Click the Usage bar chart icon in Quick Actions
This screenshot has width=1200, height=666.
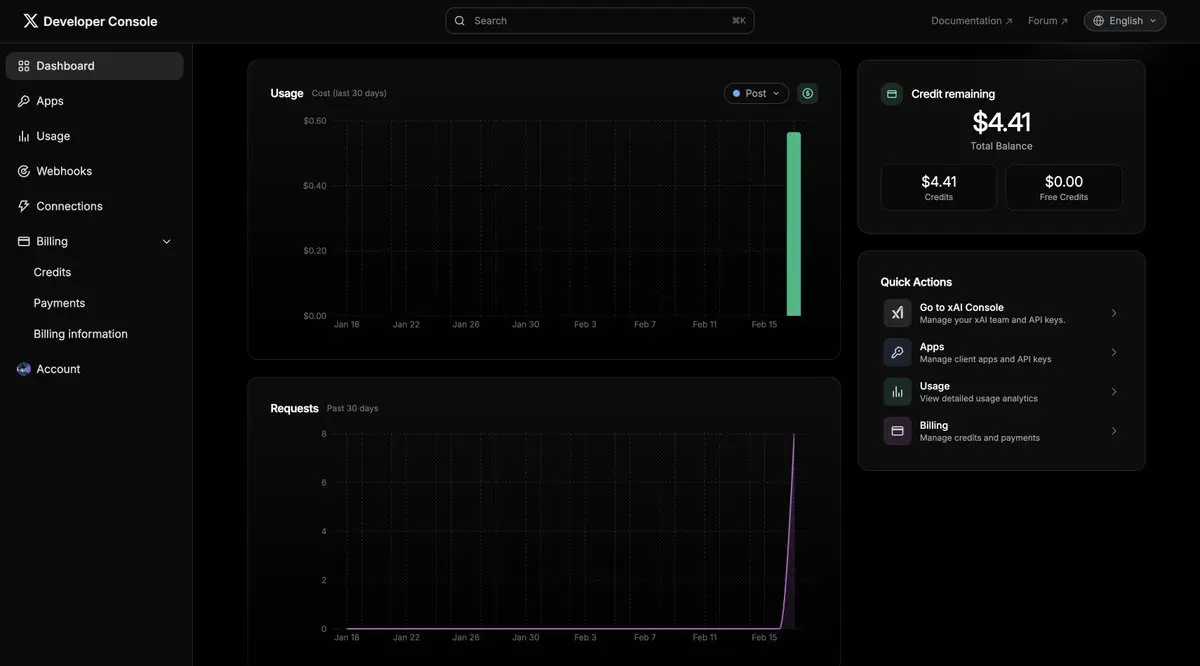click(897, 392)
